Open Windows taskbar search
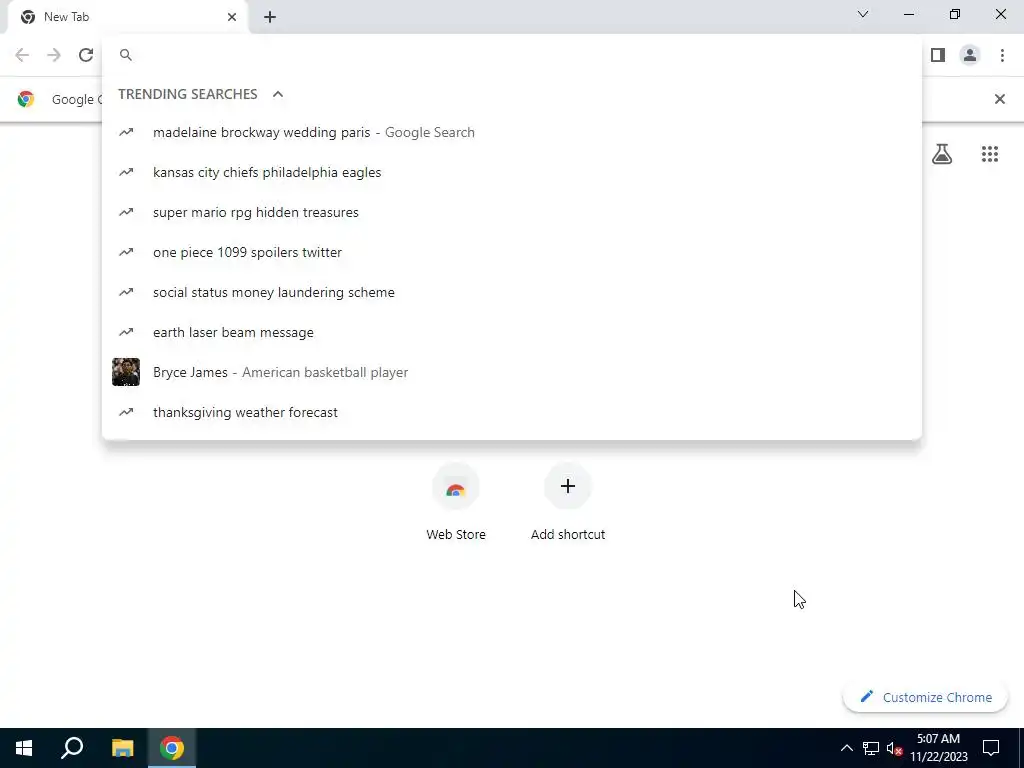Screen dimensions: 1024x768 (72, 748)
